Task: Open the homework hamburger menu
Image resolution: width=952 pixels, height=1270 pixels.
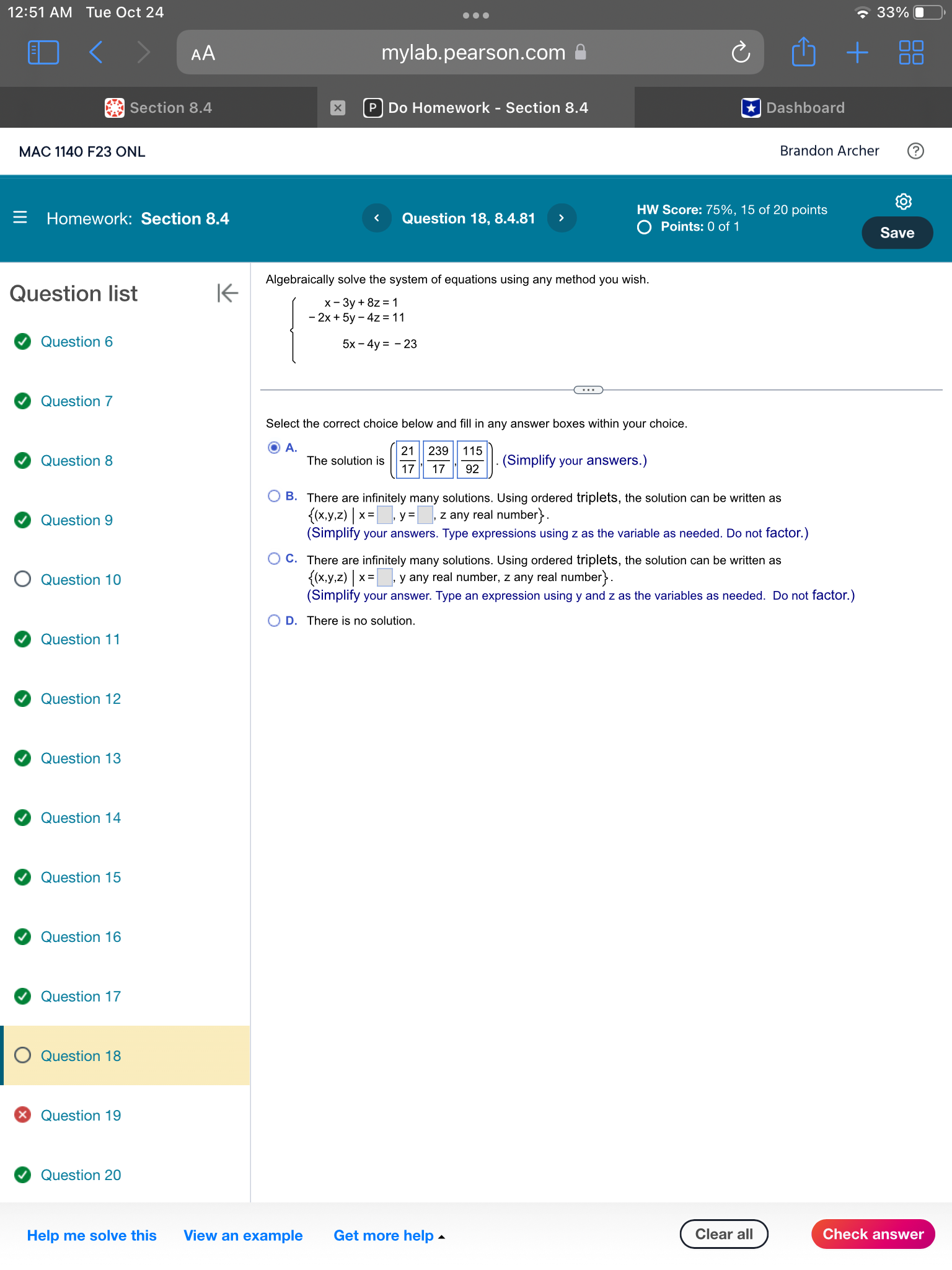Action: click(x=20, y=218)
